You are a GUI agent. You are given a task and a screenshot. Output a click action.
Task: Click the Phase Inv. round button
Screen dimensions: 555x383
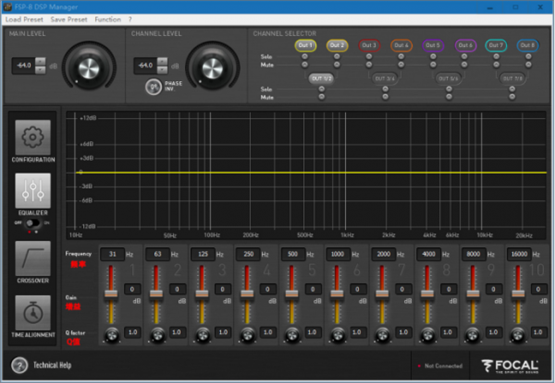point(154,86)
